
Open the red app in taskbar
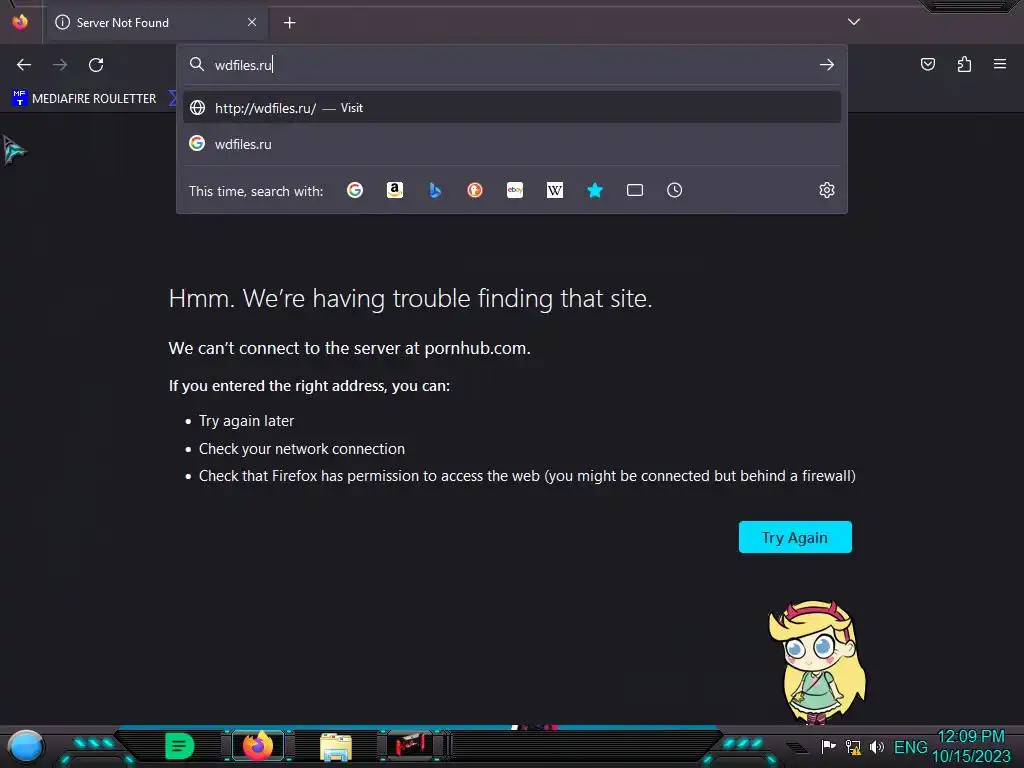pos(409,746)
